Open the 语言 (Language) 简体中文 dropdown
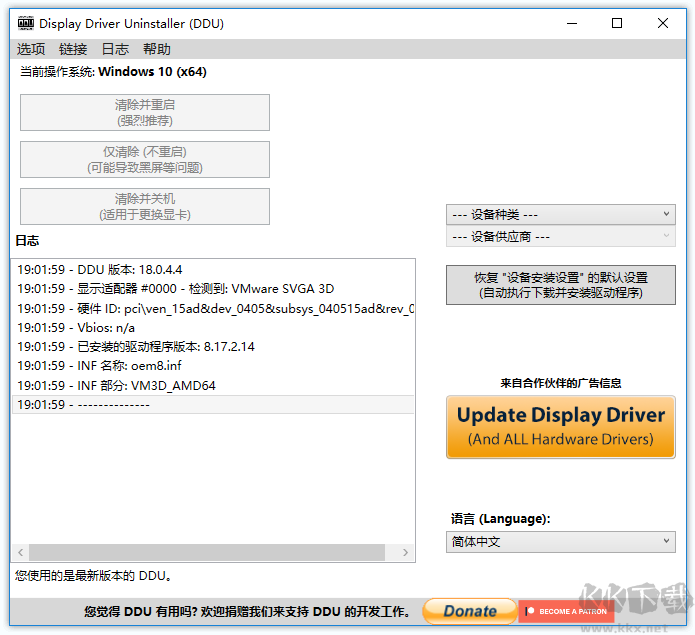695x635 pixels. click(561, 542)
